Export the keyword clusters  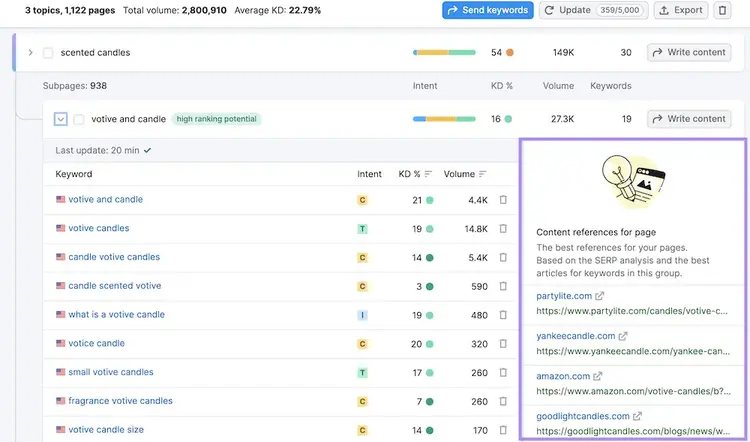tap(681, 10)
